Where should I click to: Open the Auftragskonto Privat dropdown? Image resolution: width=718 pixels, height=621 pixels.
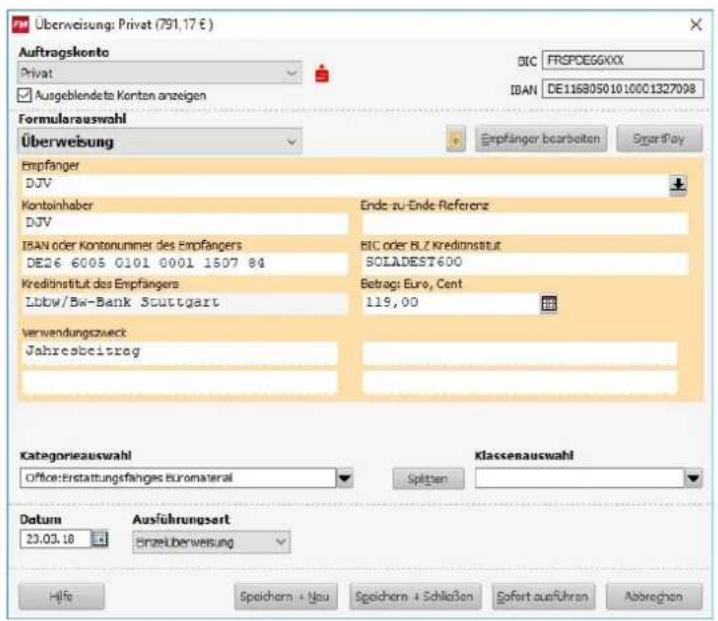pos(160,73)
